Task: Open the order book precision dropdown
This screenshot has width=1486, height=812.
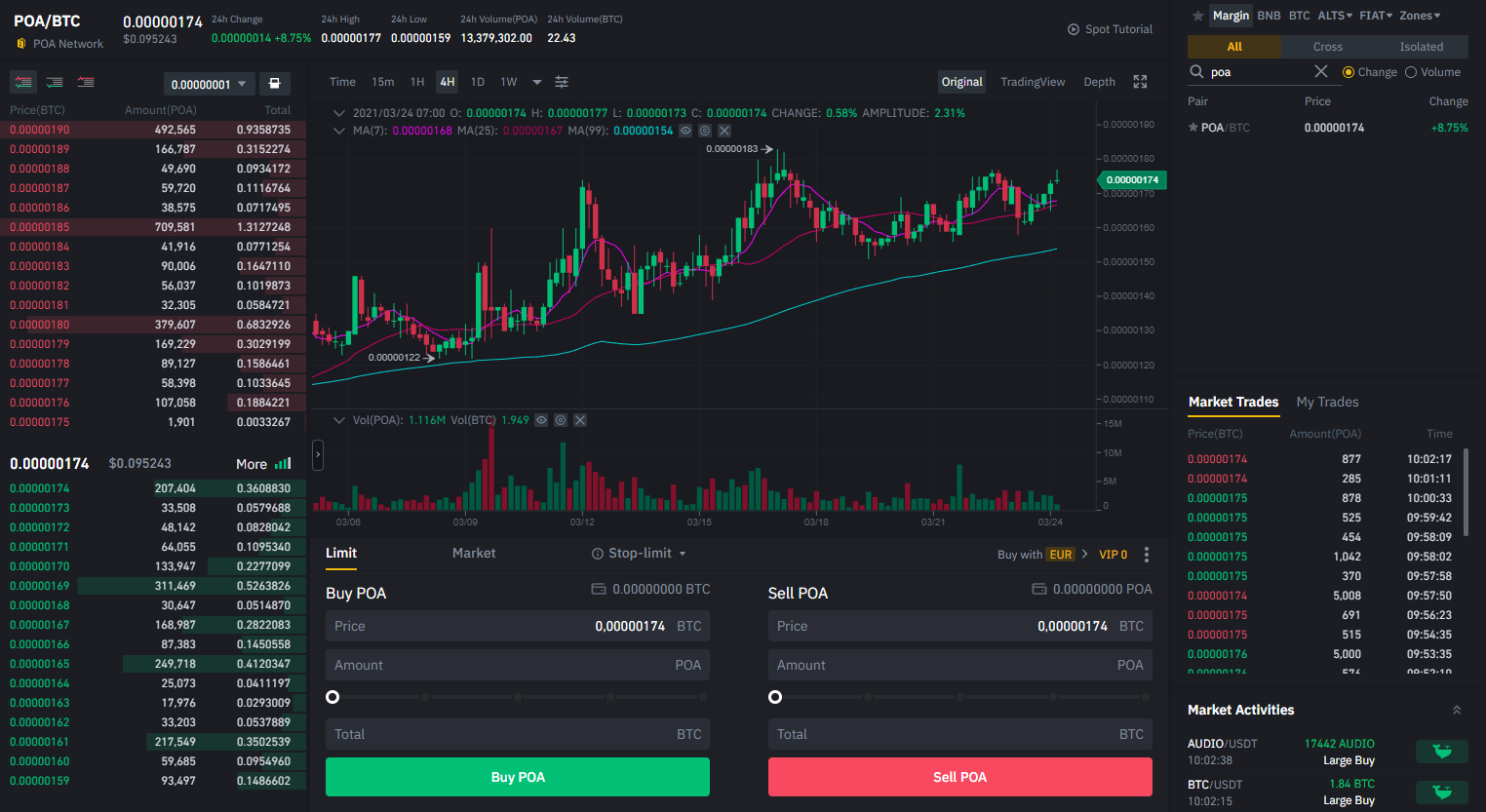Action: 209,84
